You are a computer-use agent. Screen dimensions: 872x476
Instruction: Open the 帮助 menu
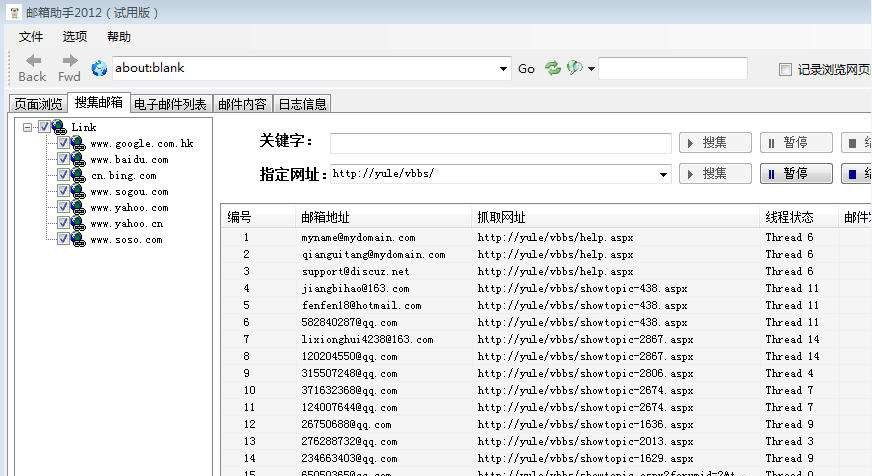[x=118, y=37]
